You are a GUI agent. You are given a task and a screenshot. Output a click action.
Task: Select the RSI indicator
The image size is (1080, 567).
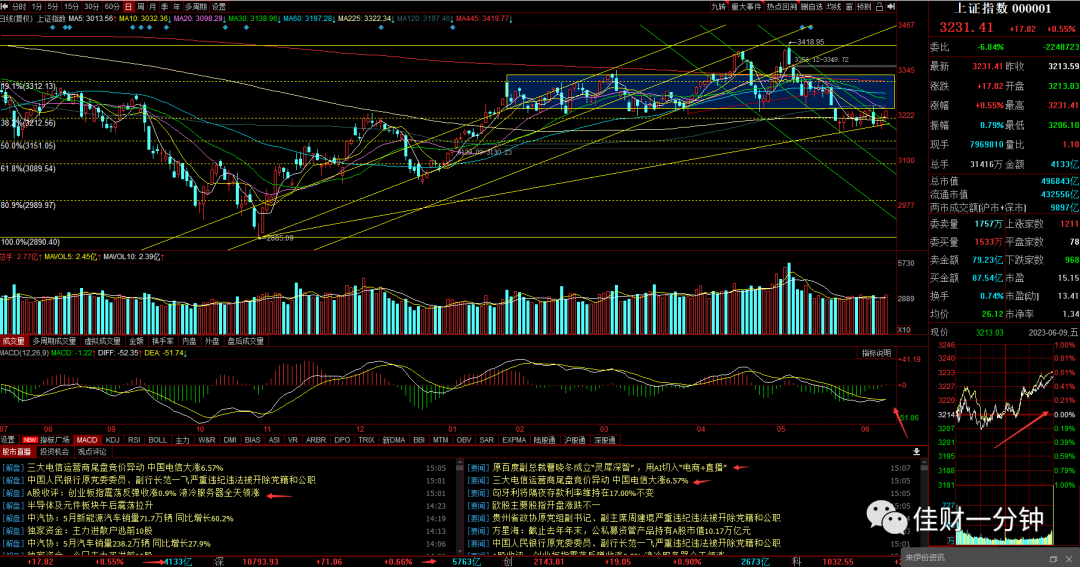(x=134, y=440)
